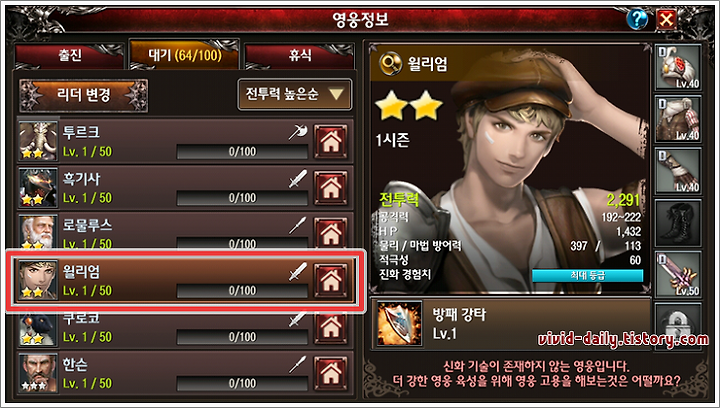Screen dimensions: 720x408
Task: Click 투르크 hero portrait thumbnail
Action: pyautogui.click(x=38, y=141)
